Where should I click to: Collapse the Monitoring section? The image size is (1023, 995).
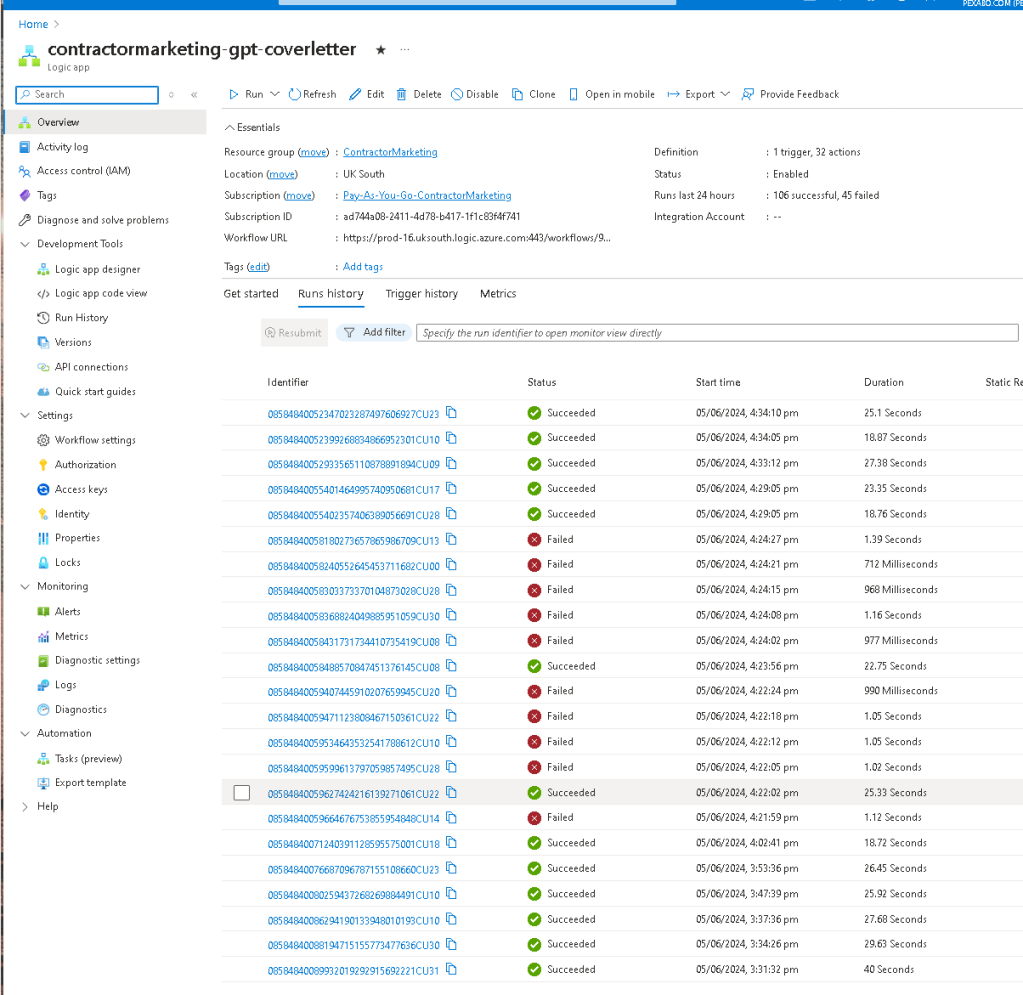coord(25,587)
